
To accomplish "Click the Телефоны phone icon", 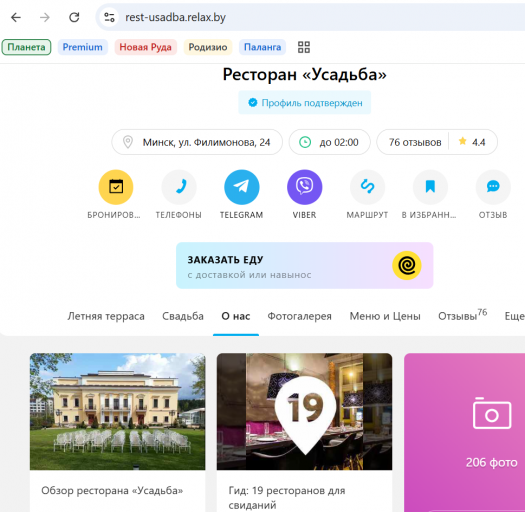I will point(179,187).
